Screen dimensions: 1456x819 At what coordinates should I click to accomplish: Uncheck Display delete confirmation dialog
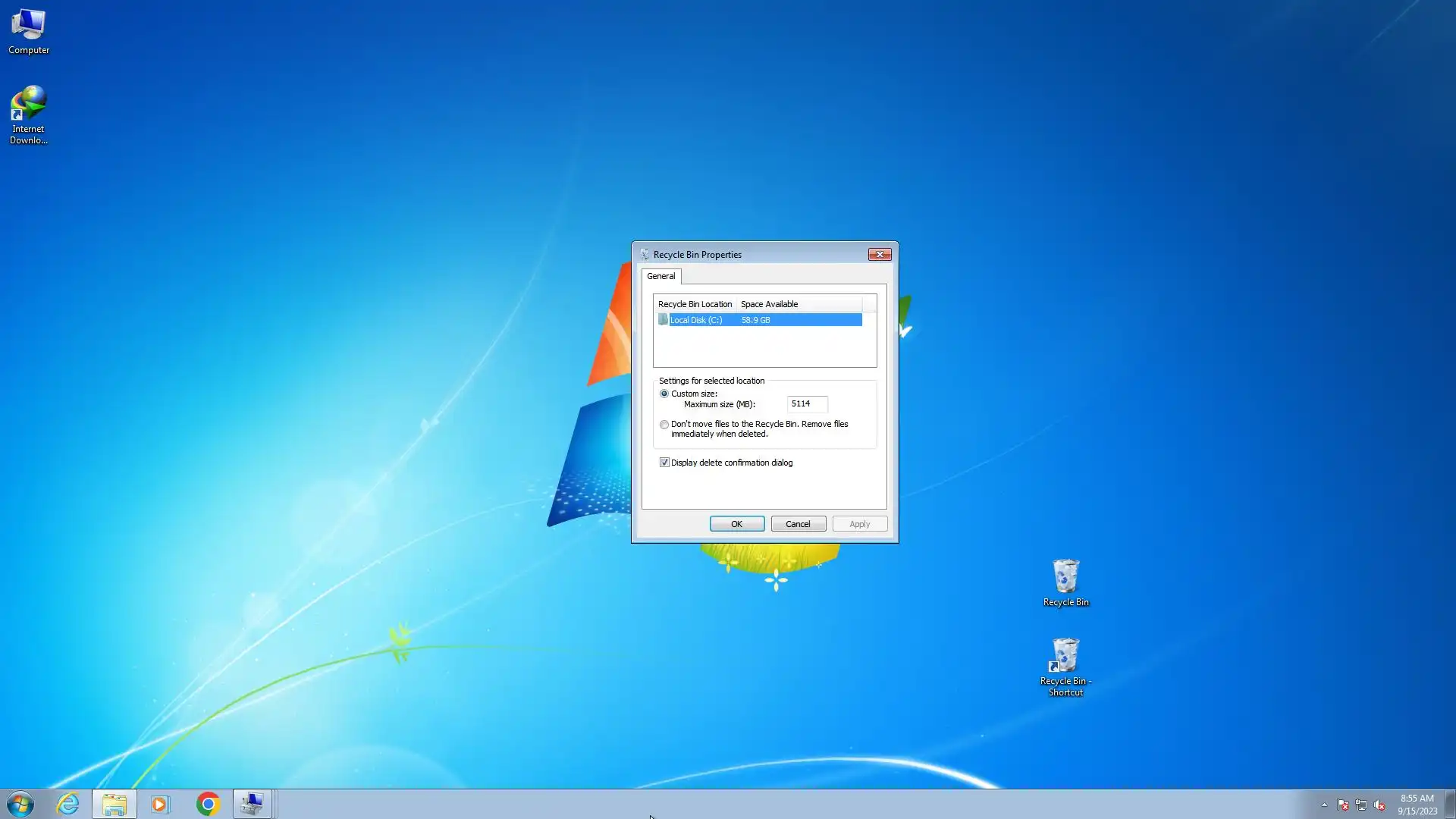(x=664, y=463)
